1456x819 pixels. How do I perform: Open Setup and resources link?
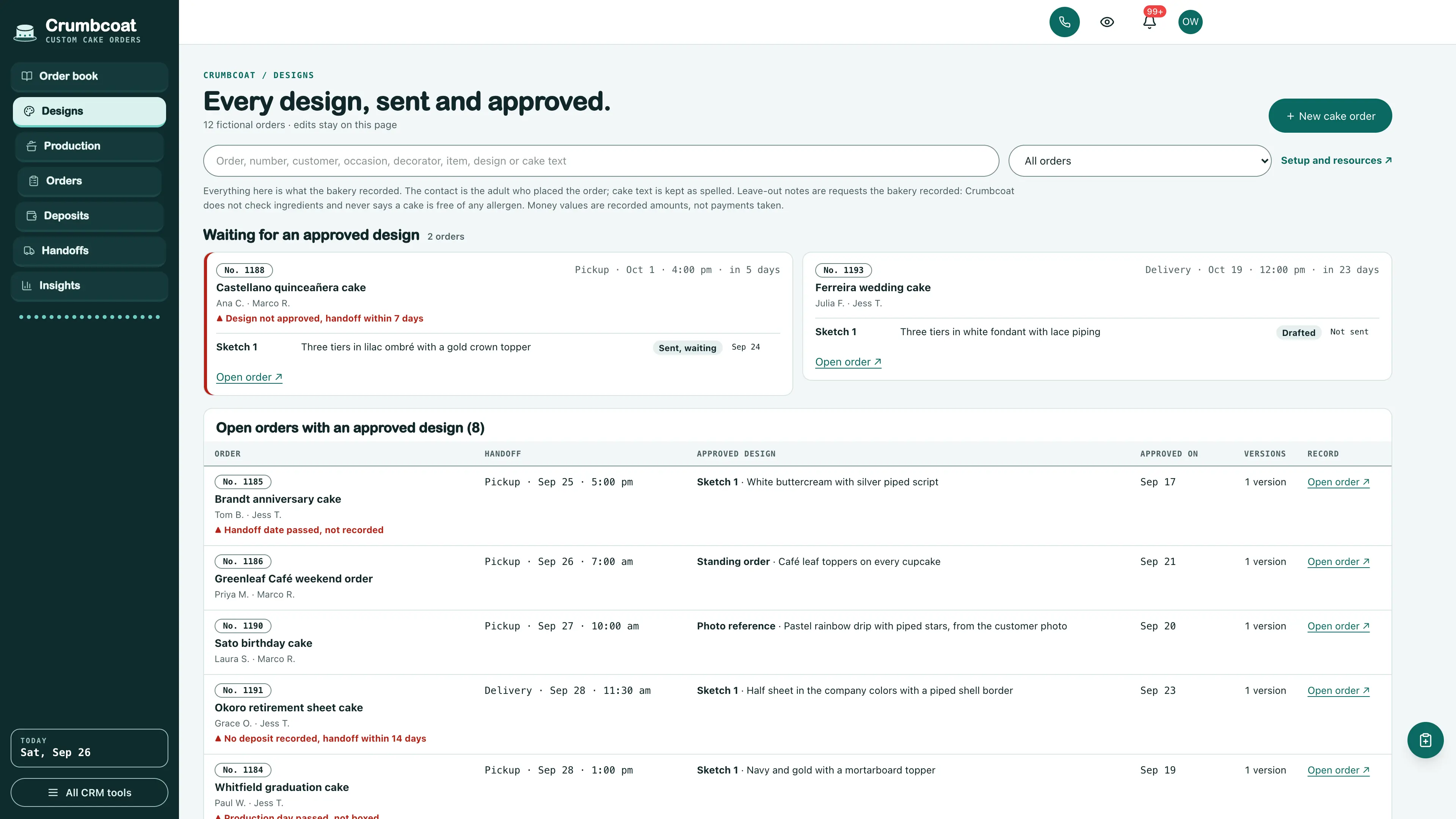point(1336,160)
